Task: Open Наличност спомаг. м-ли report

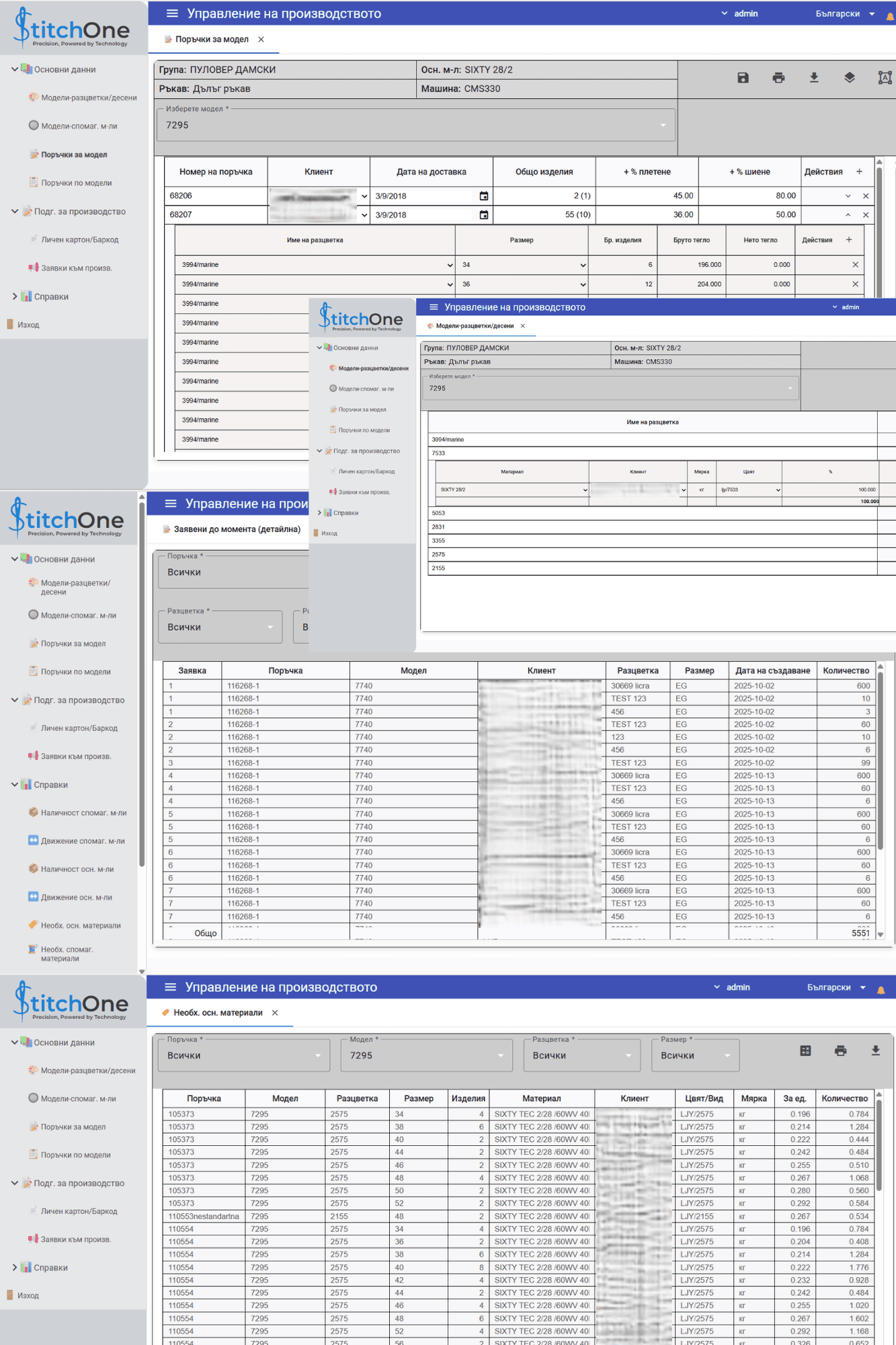Action: pos(83,813)
